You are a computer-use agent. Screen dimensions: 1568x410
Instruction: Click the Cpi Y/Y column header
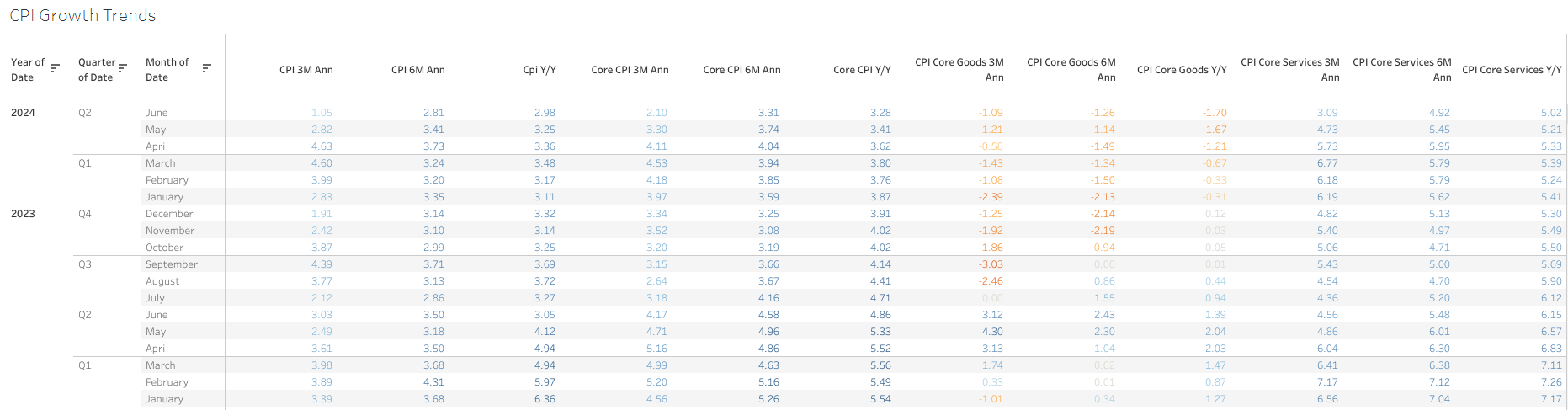539,70
